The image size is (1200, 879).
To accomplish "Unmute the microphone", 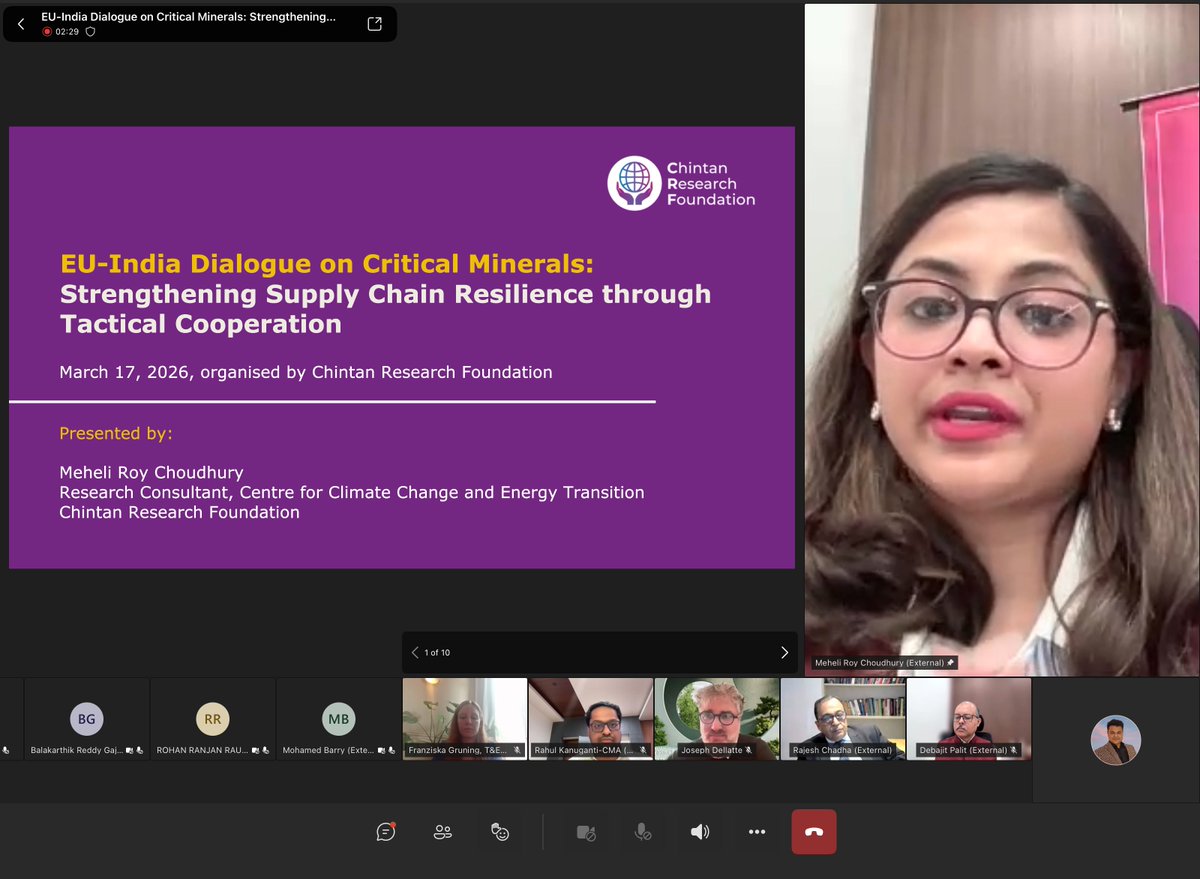I will [x=644, y=832].
